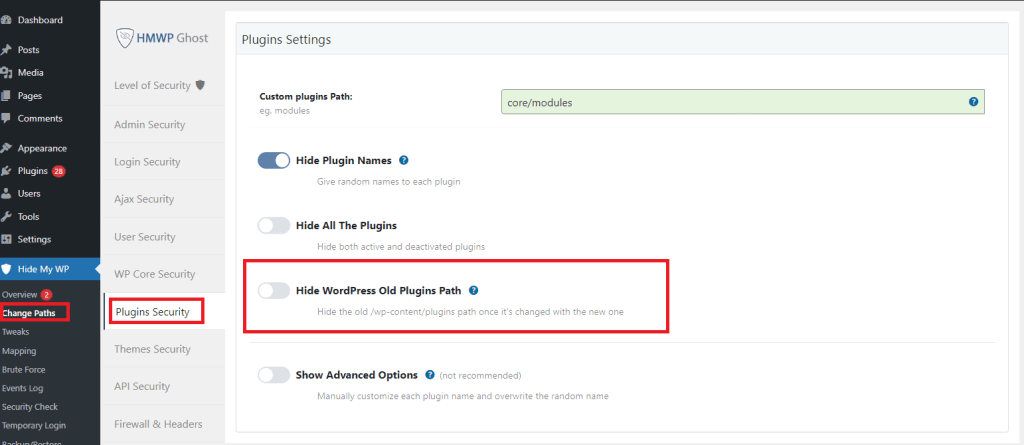Open the Security Check submenu link
Image resolution: width=1024 pixels, height=445 pixels.
[x=30, y=406]
